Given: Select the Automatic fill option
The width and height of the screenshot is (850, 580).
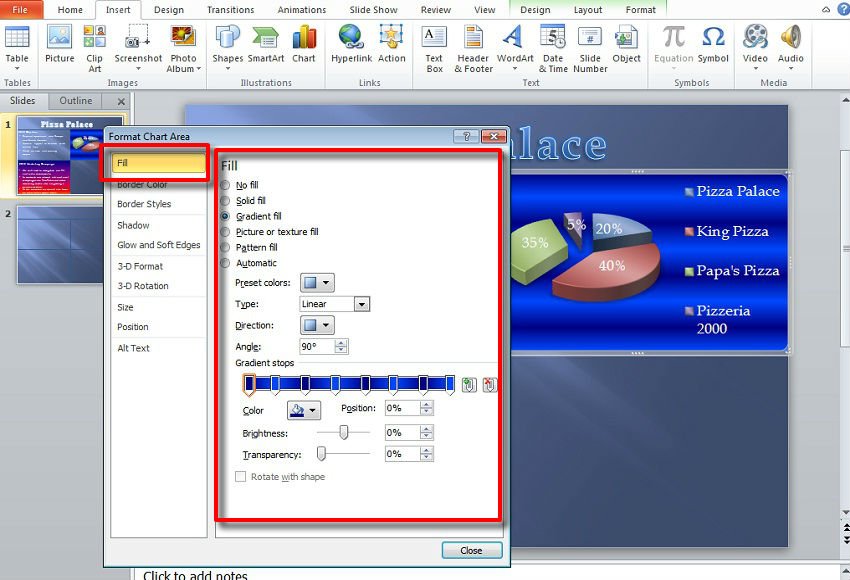Looking at the screenshot, I should [226, 263].
